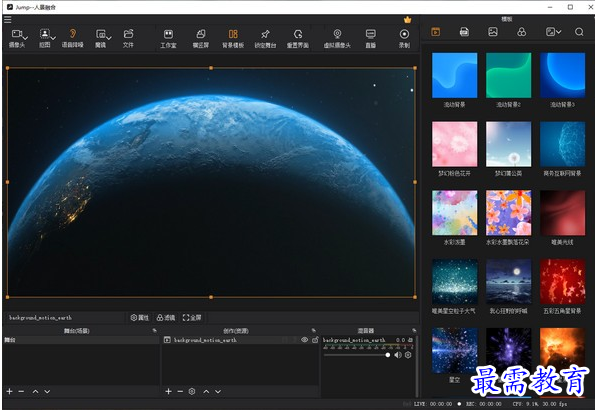Viewport: 595px width, 412px height.
Task: Open mixer audio settings gear
Action: (408, 355)
